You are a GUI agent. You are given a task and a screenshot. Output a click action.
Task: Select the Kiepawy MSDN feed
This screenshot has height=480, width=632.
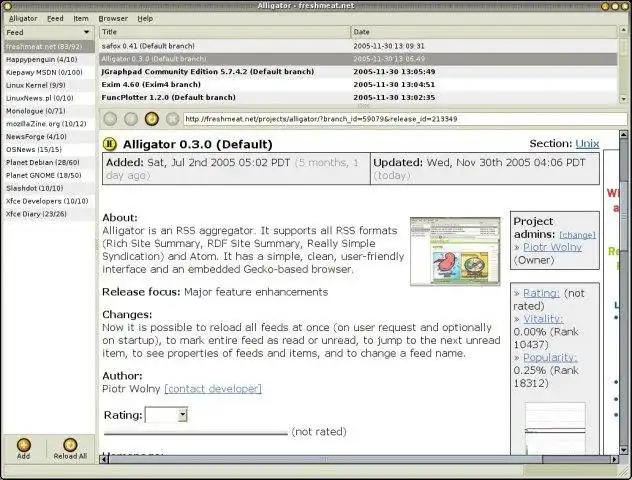49,72
